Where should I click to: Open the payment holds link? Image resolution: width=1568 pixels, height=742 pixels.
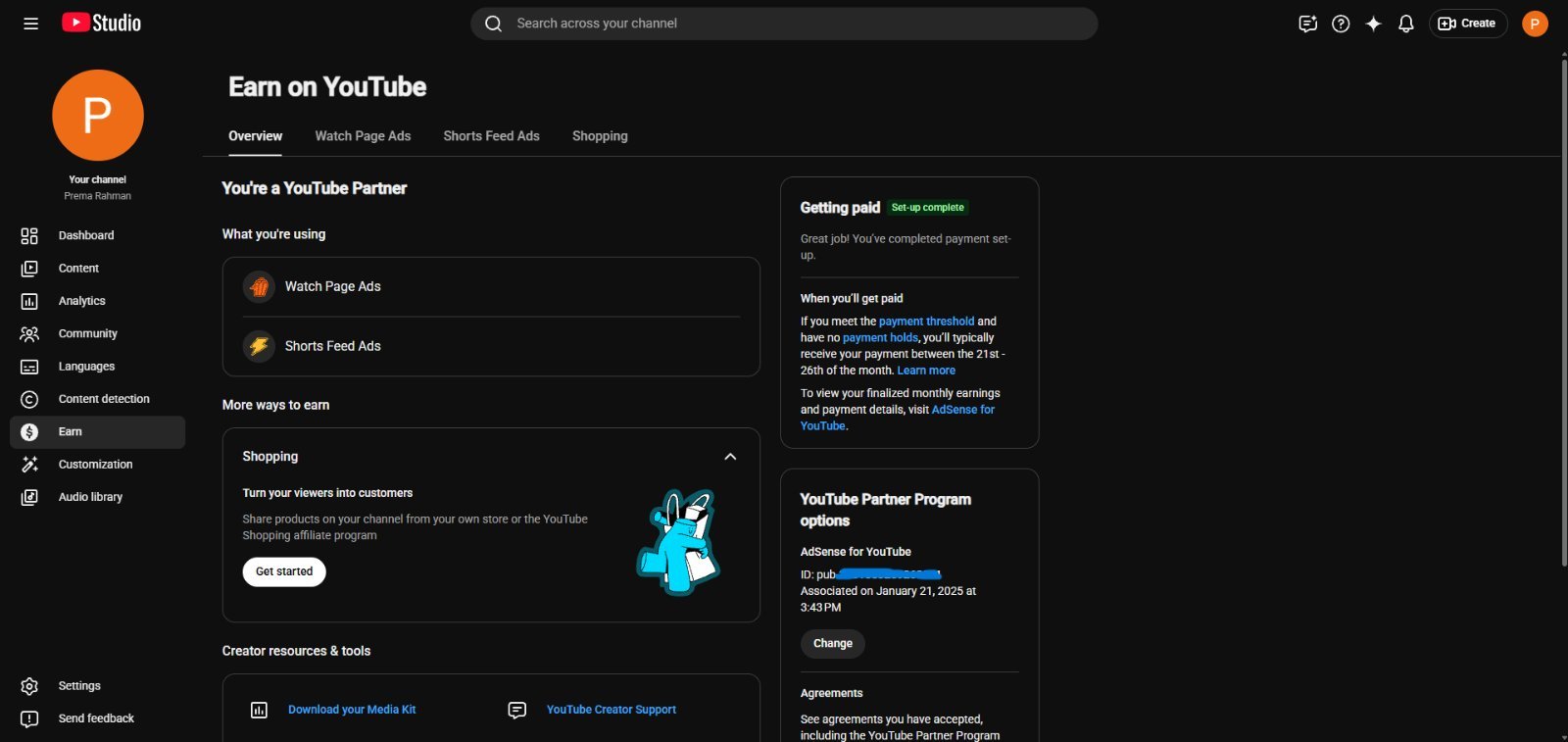[x=880, y=338]
